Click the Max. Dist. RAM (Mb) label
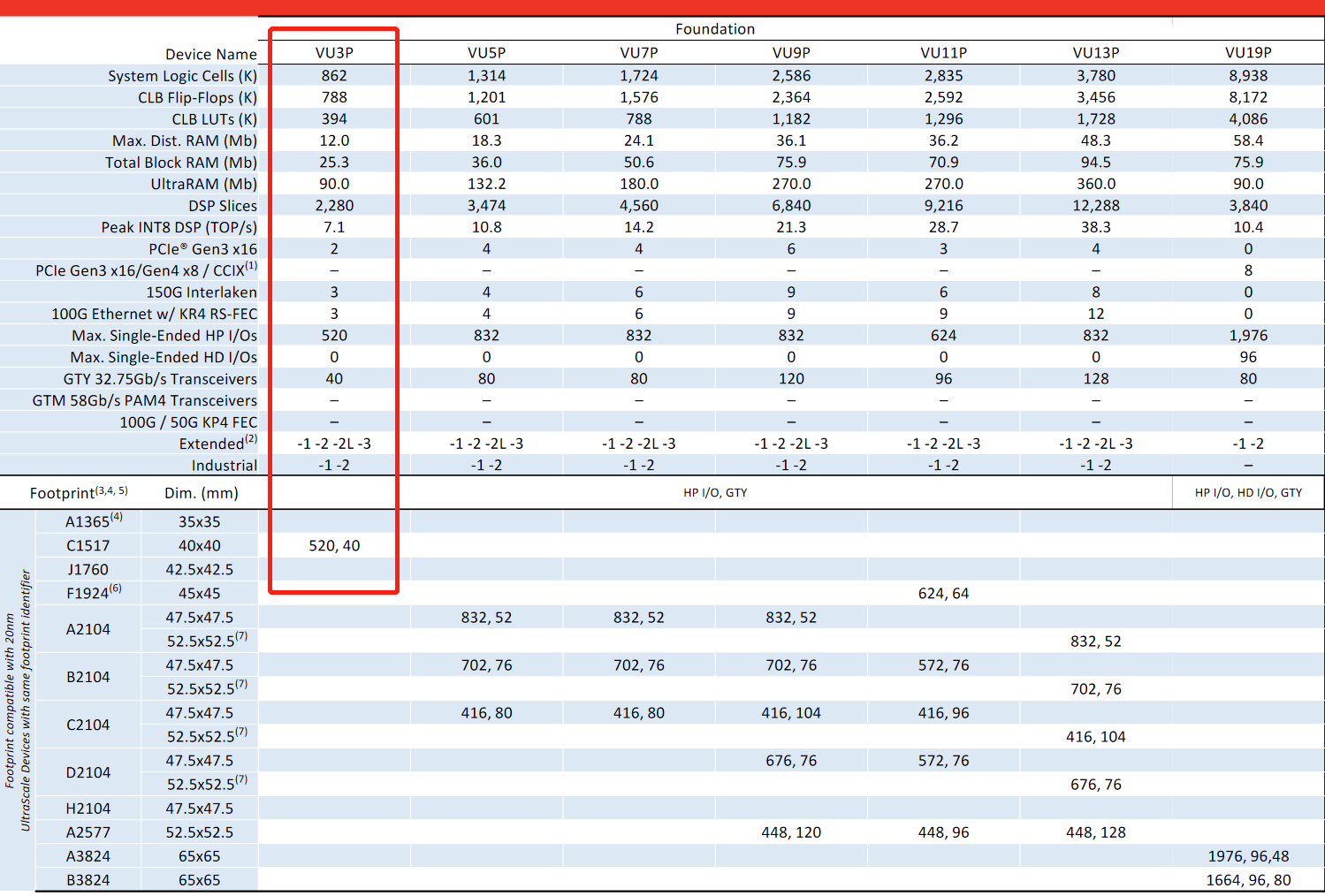Image resolution: width=1325 pixels, height=896 pixels. click(x=185, y=140)
